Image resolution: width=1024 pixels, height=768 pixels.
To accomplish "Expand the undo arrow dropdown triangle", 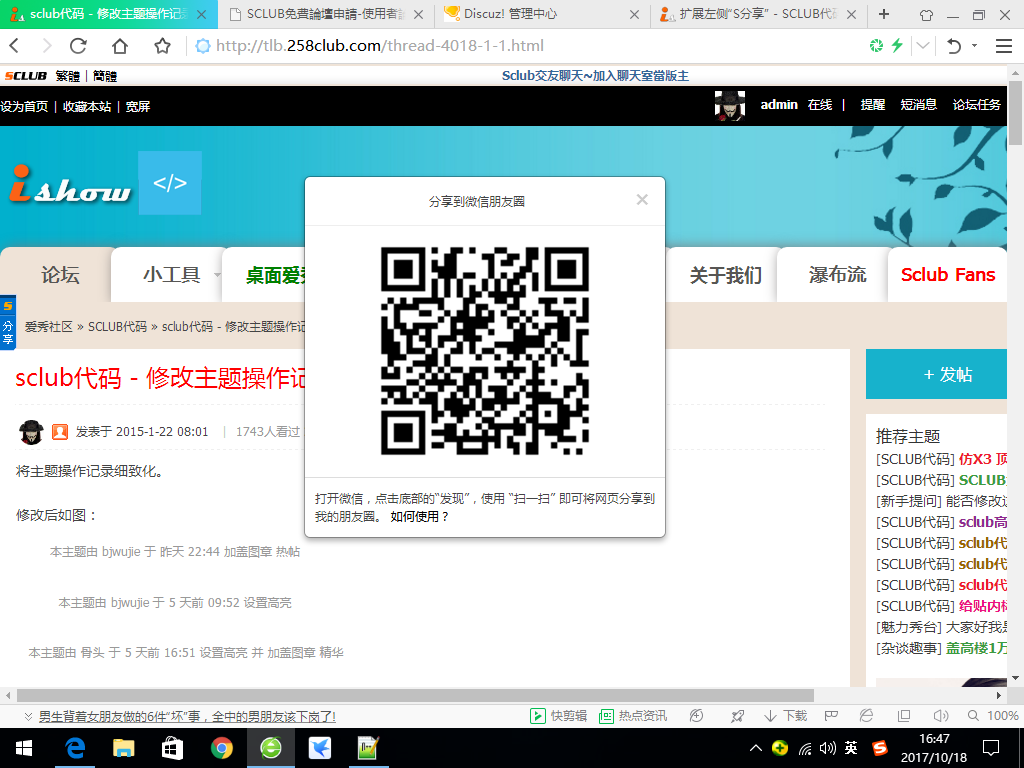I will point(974,46).
